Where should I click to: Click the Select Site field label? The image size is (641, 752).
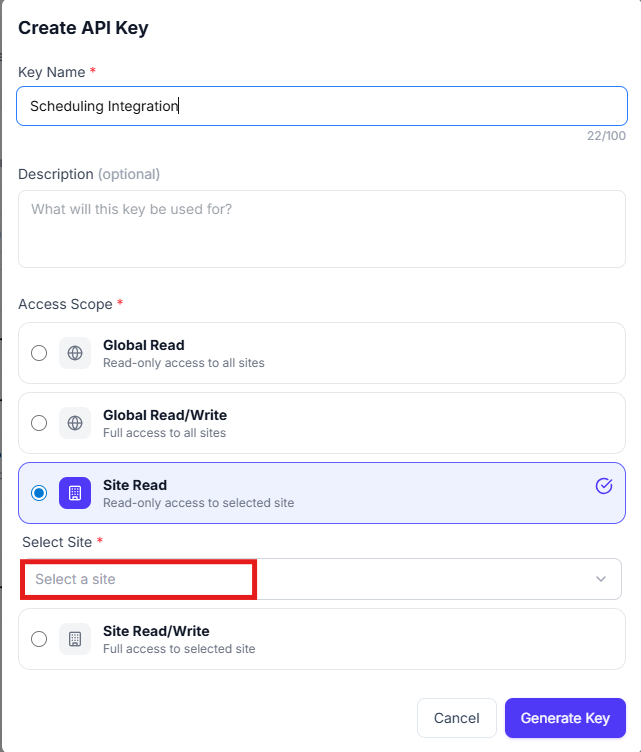point(57,542)
